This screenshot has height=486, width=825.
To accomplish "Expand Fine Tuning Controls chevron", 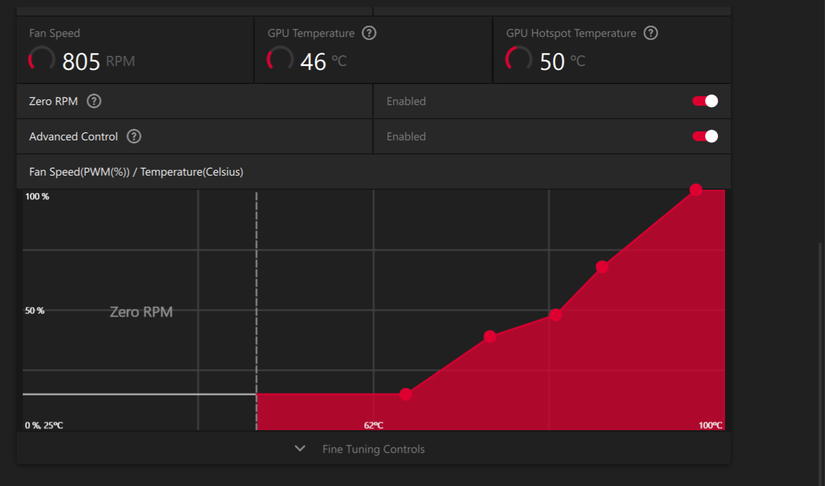I will (300, 449).
